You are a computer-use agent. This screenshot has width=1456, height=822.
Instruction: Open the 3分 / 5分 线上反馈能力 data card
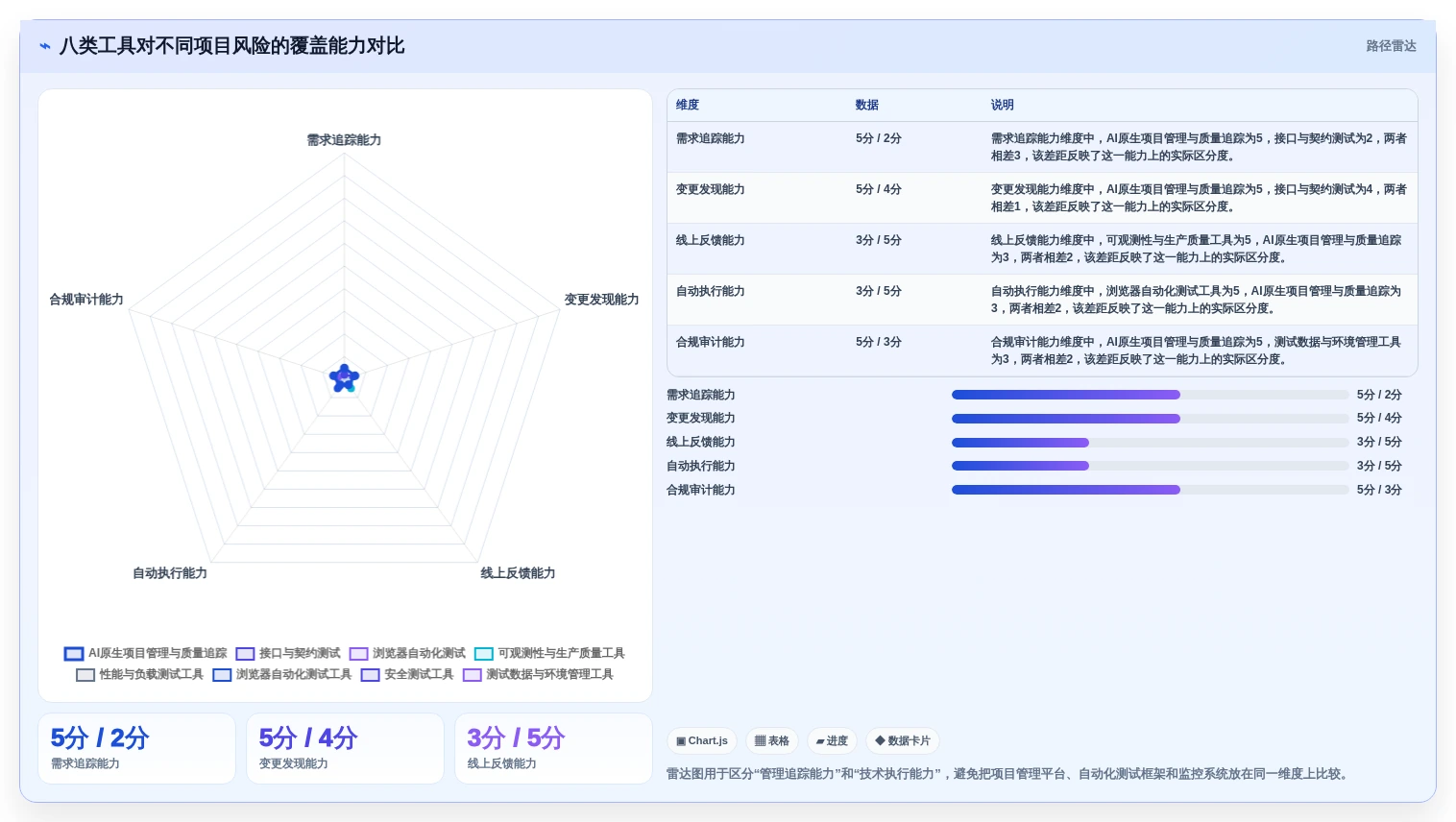tap(553, 749)
